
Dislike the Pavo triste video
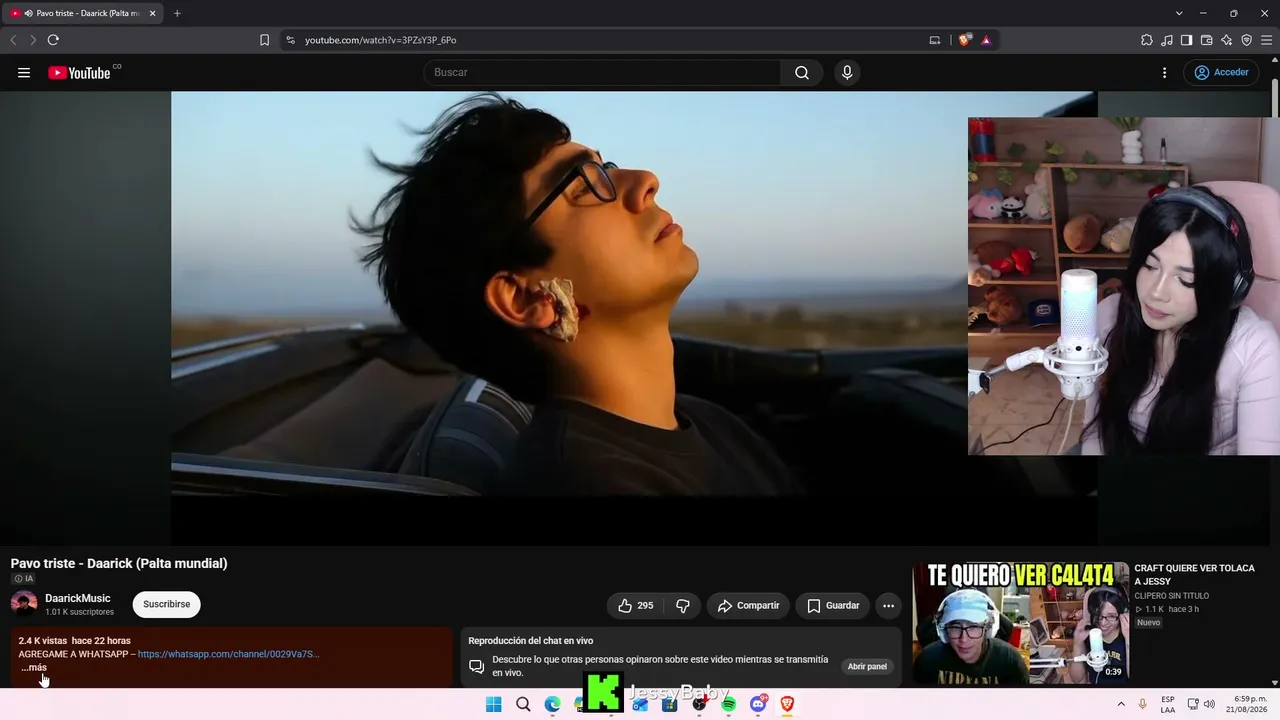683,605
